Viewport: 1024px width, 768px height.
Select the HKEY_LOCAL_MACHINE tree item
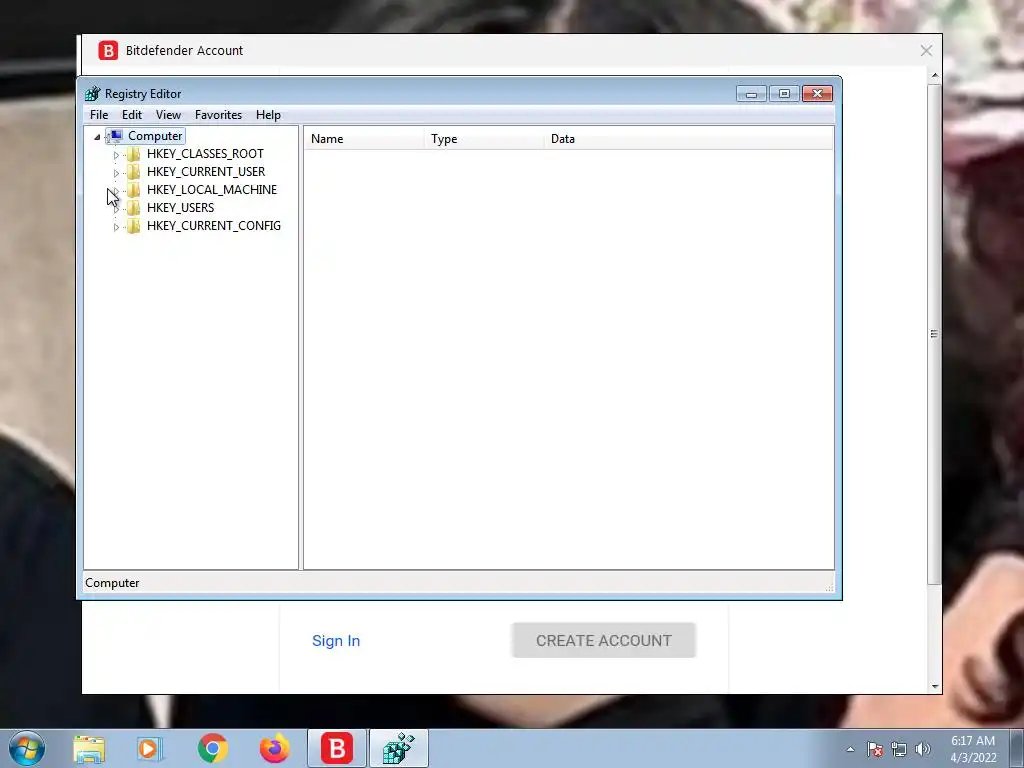point(212,190)
